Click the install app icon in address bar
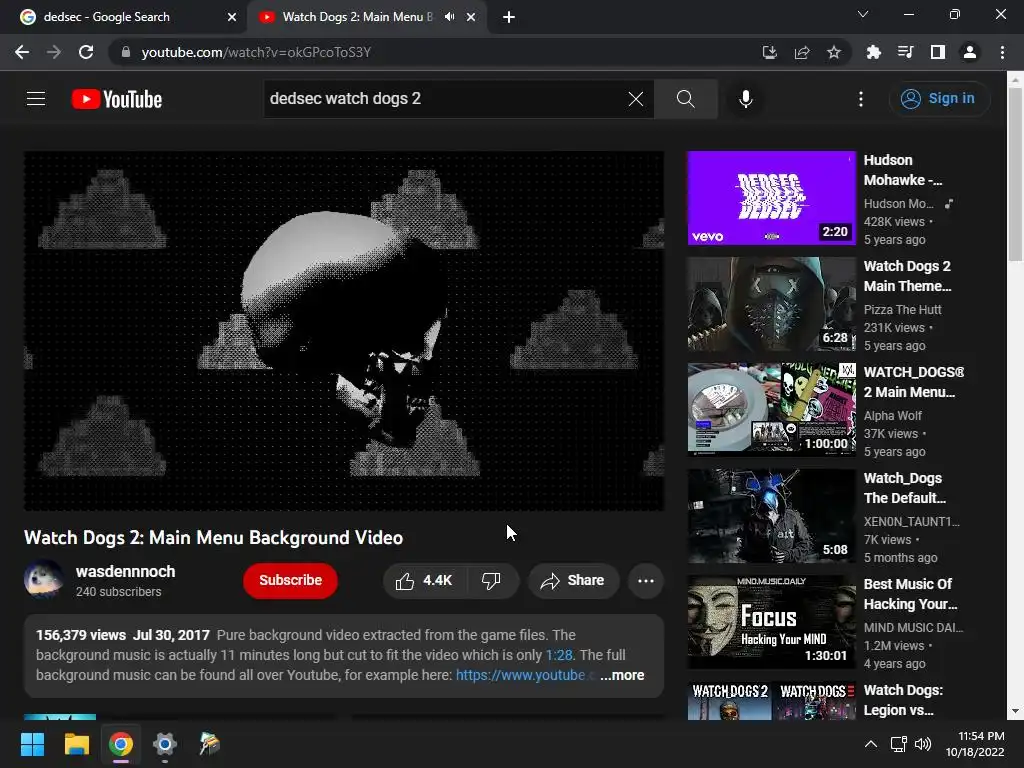This screenshot has width=1024, height=768. click(x=770, y=52)
